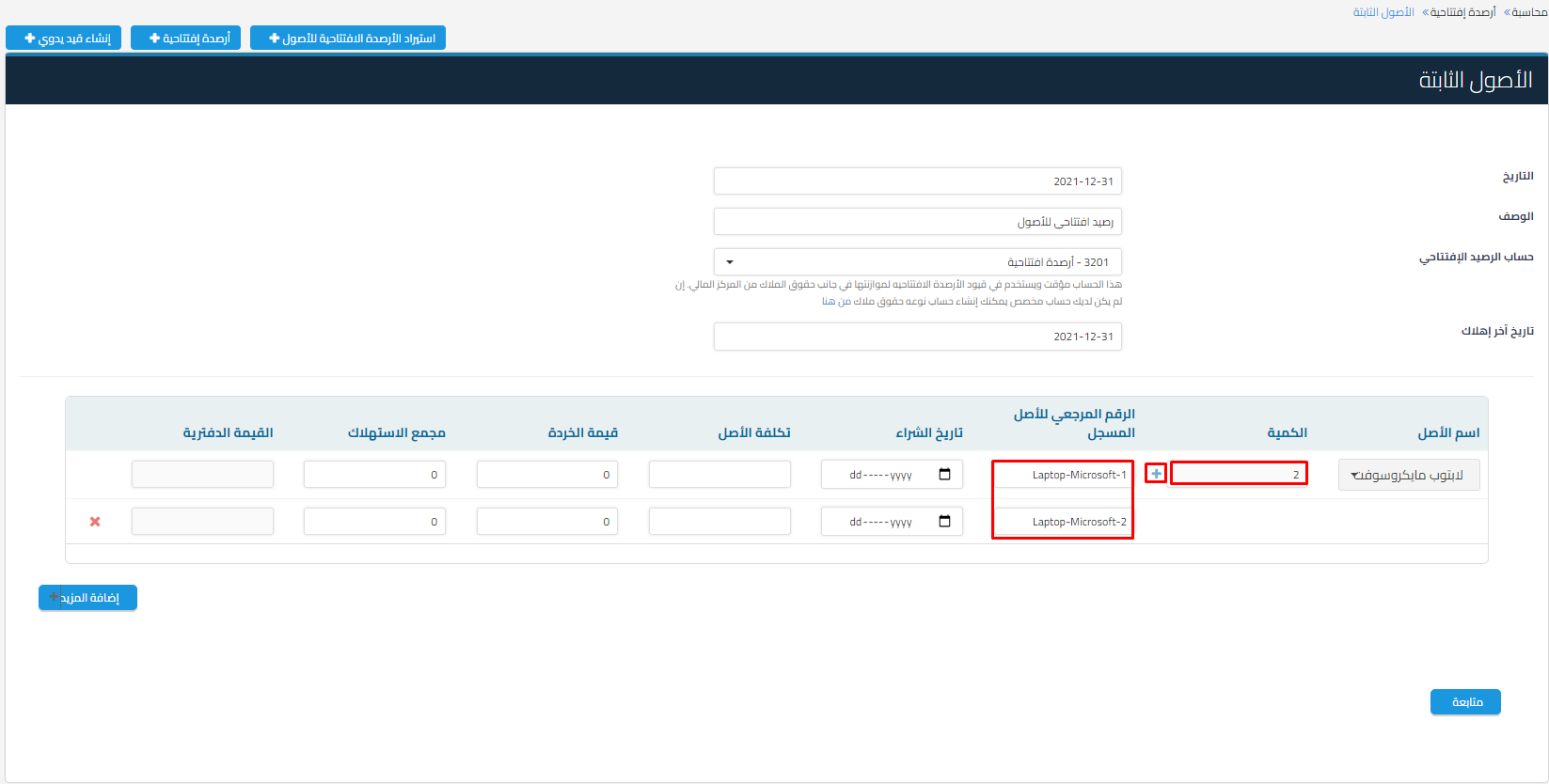Image resolution: width=1549 pixels, height=784 pixels.
Task: Expand opening balance account dropdown 3201
Action: 917,262
